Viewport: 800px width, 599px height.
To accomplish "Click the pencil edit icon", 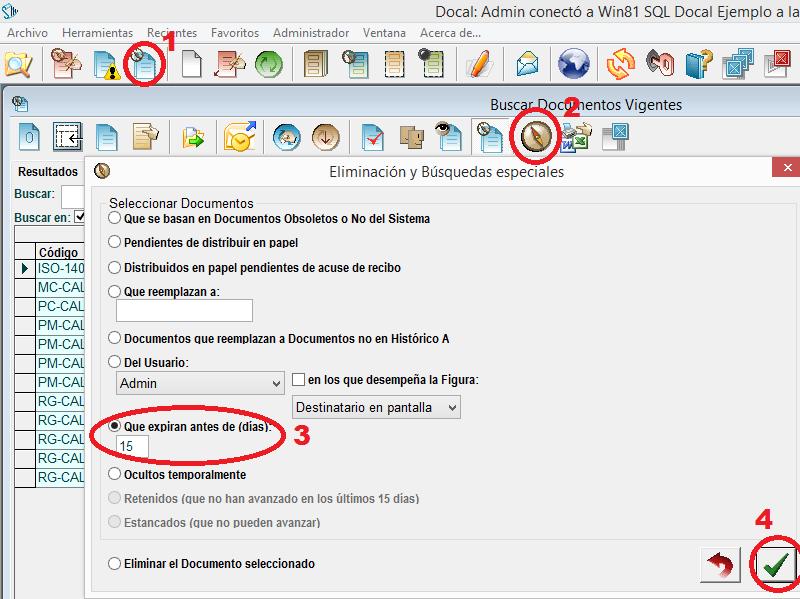I will point(479,64).
